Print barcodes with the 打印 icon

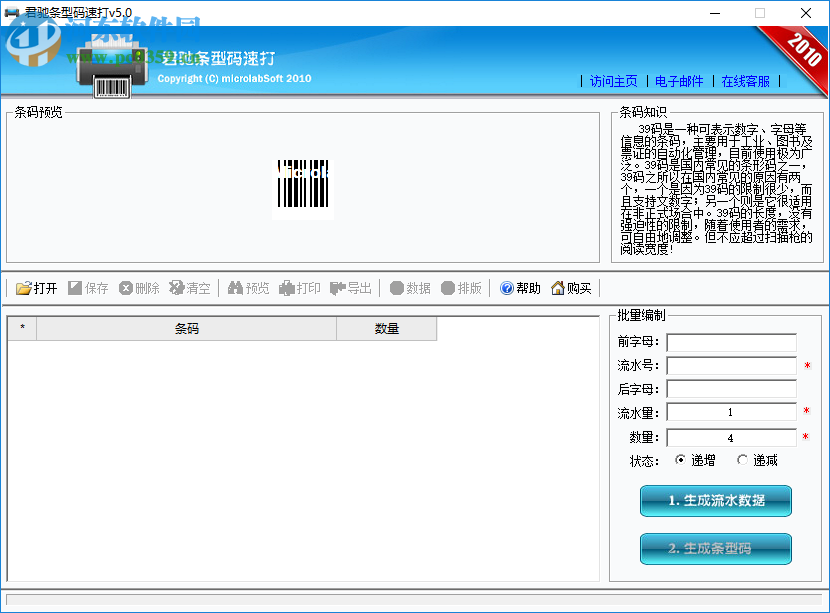tap(300, 289)
